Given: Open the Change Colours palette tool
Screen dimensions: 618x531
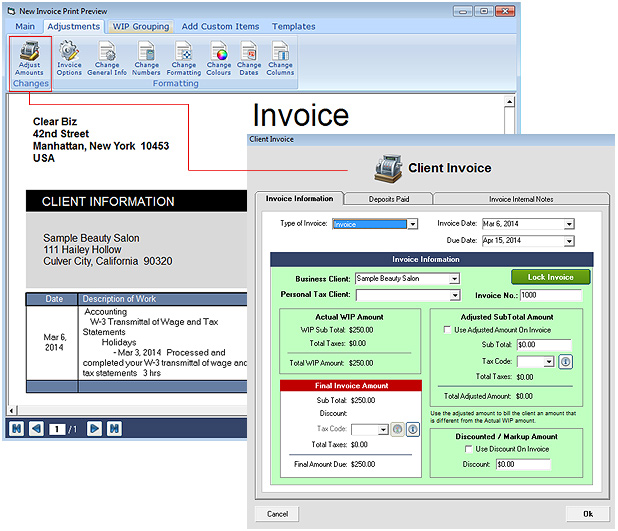Looking at the screenshot, I should (x=219, y=58).
